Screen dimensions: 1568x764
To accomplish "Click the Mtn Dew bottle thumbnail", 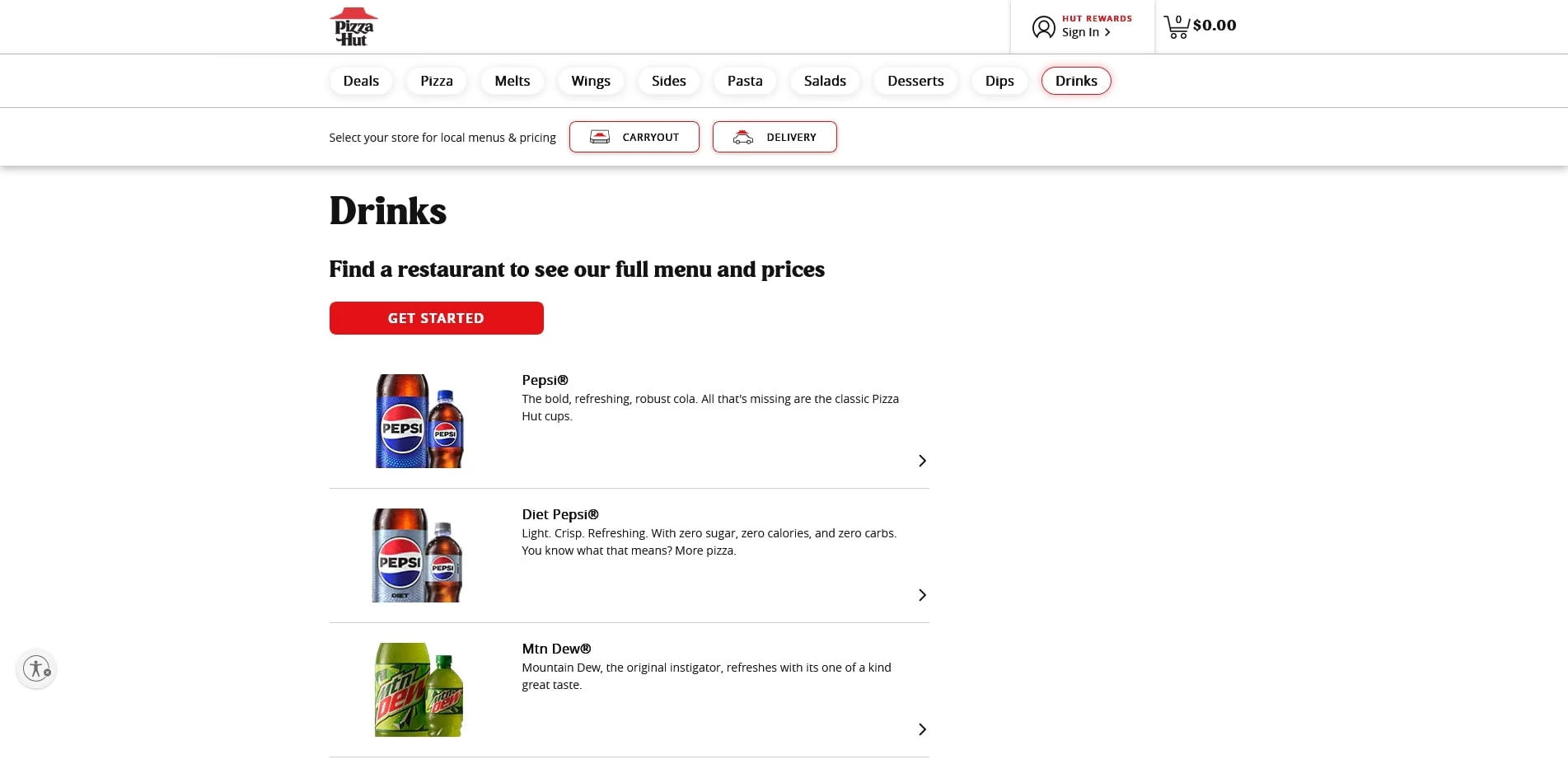I will [418, 690].
